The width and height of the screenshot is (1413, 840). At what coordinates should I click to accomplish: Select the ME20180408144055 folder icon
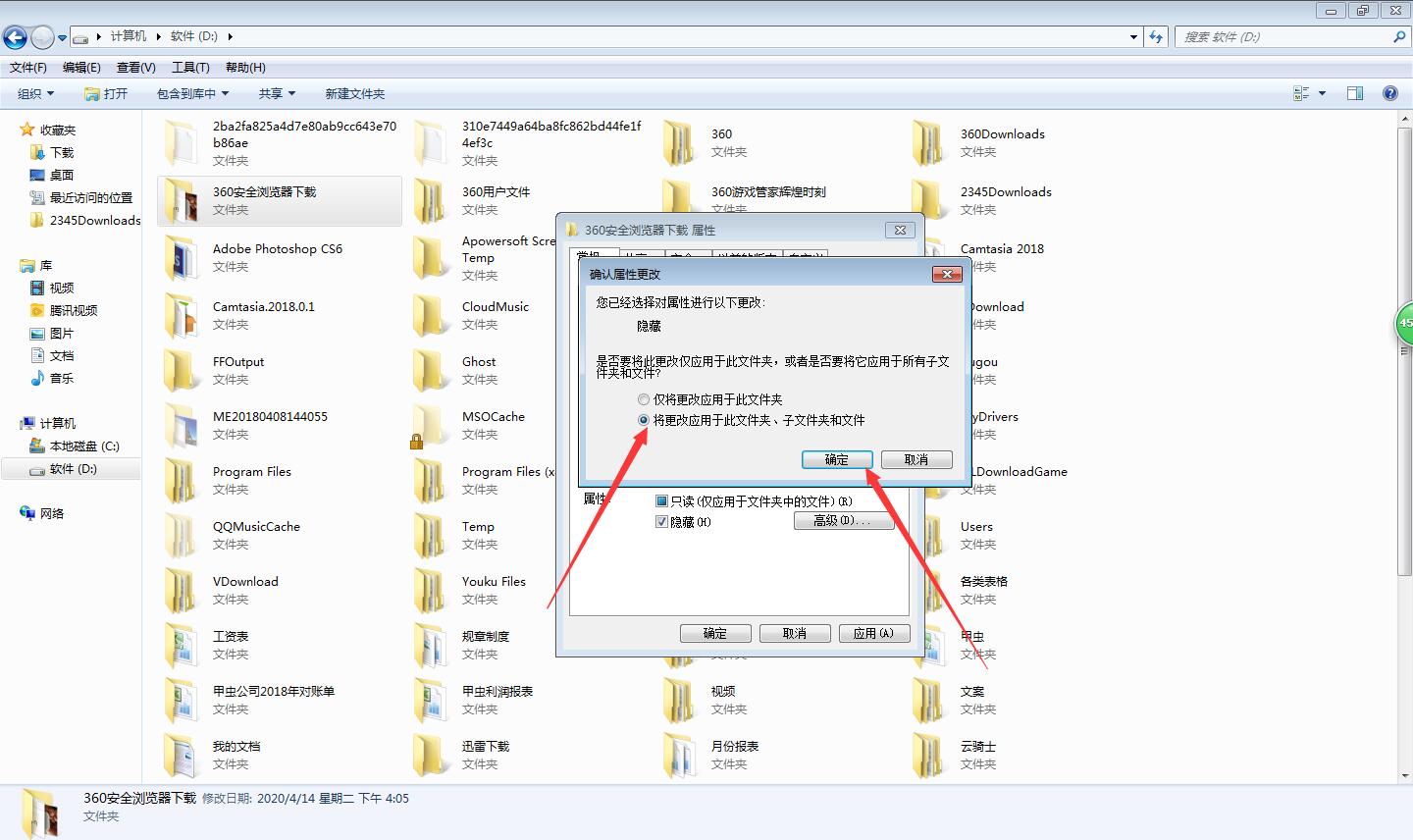[181, 425]
